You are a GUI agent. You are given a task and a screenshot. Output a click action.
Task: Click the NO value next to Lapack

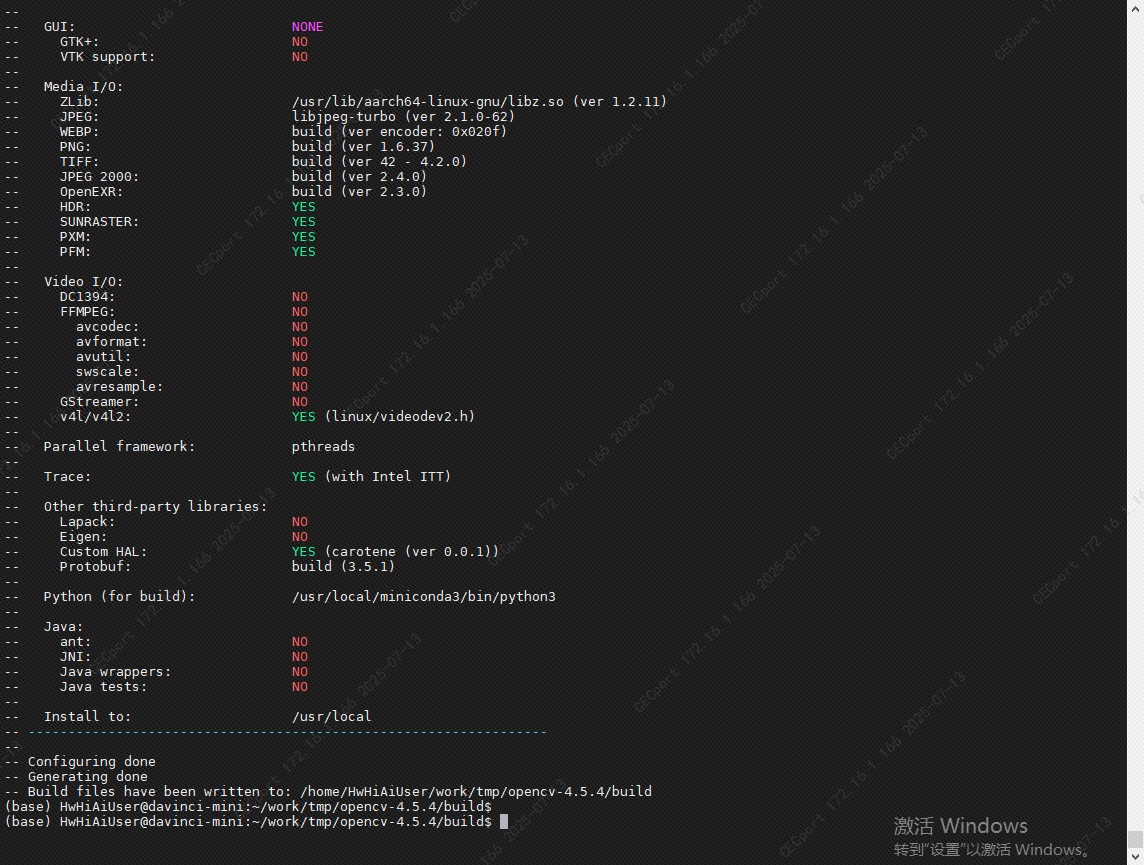300,522
